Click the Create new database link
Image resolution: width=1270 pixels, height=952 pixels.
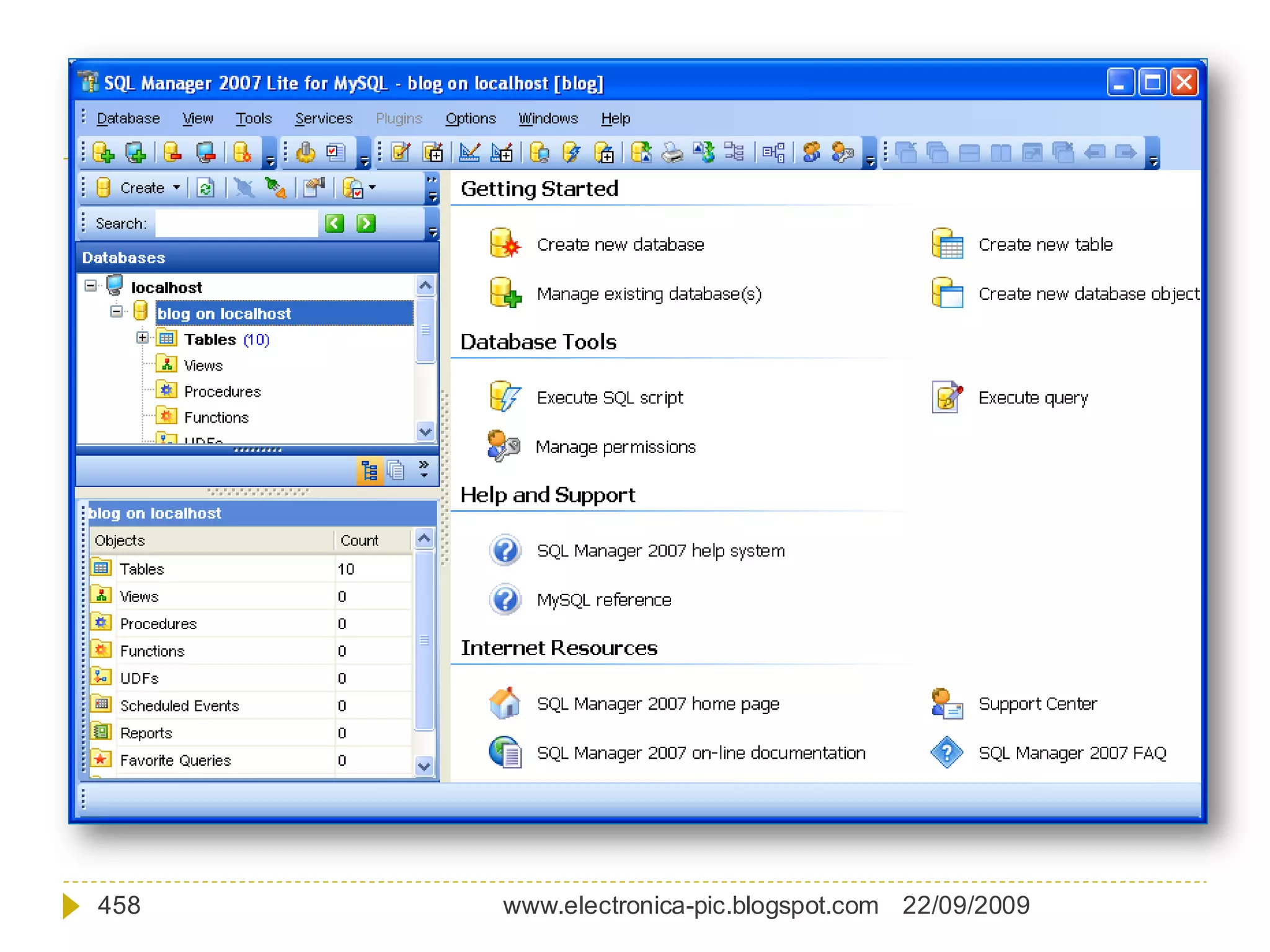pos(619,245)
